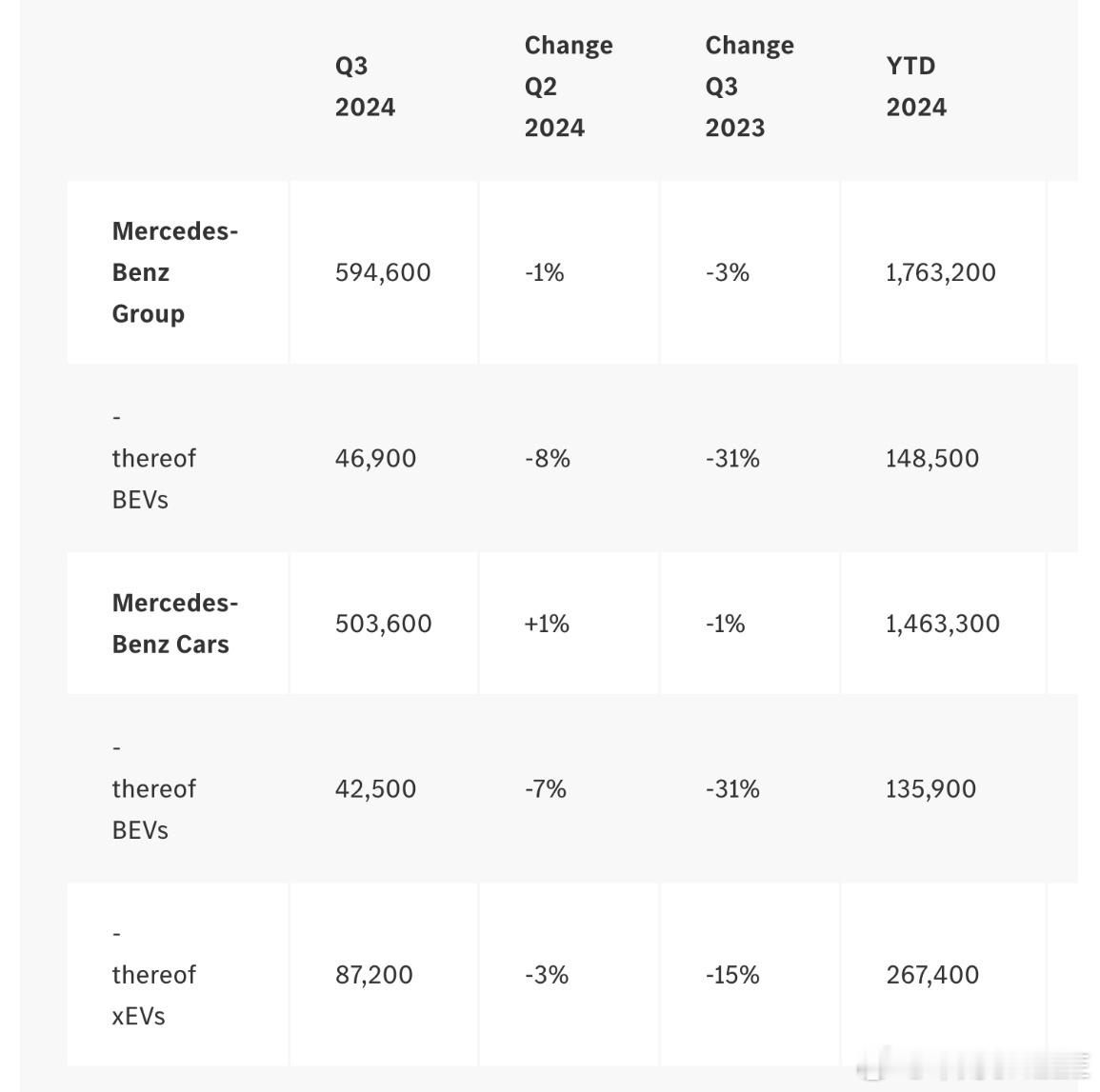Click the 87,200 xEVs value
The image size is (1100, 1092).
pos(373,975)
